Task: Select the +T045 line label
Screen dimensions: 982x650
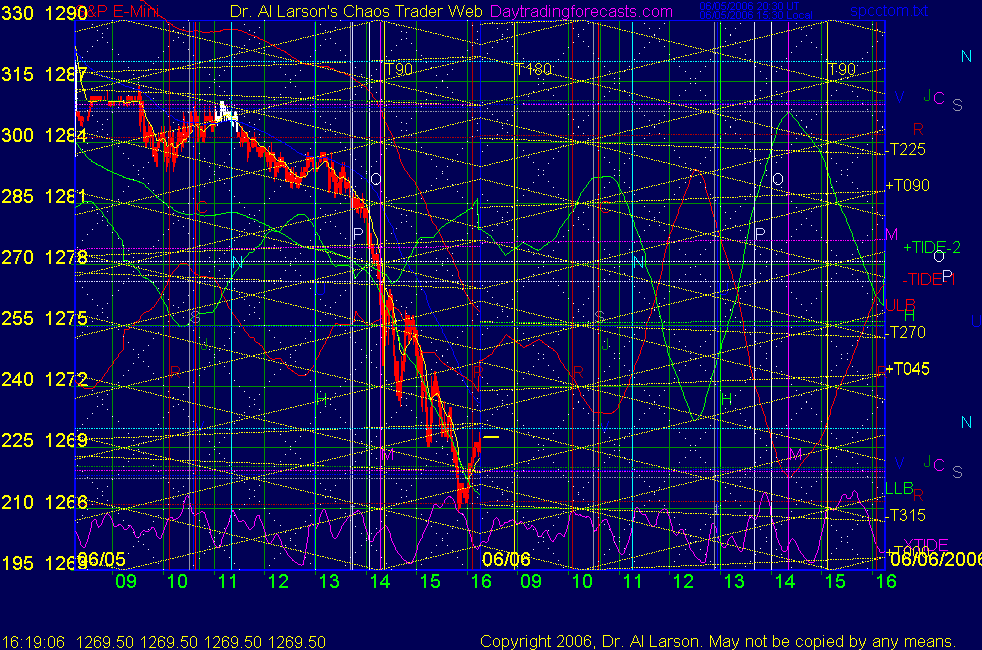Action: click(907, 368)
